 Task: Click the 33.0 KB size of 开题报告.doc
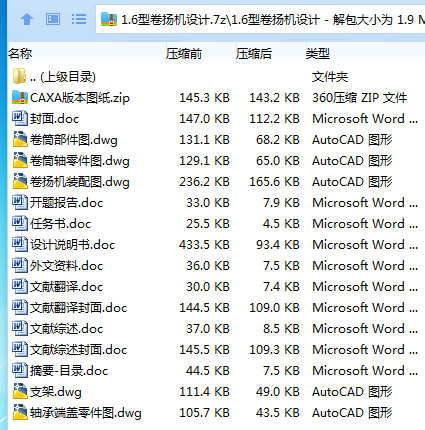tap(207, 203)
